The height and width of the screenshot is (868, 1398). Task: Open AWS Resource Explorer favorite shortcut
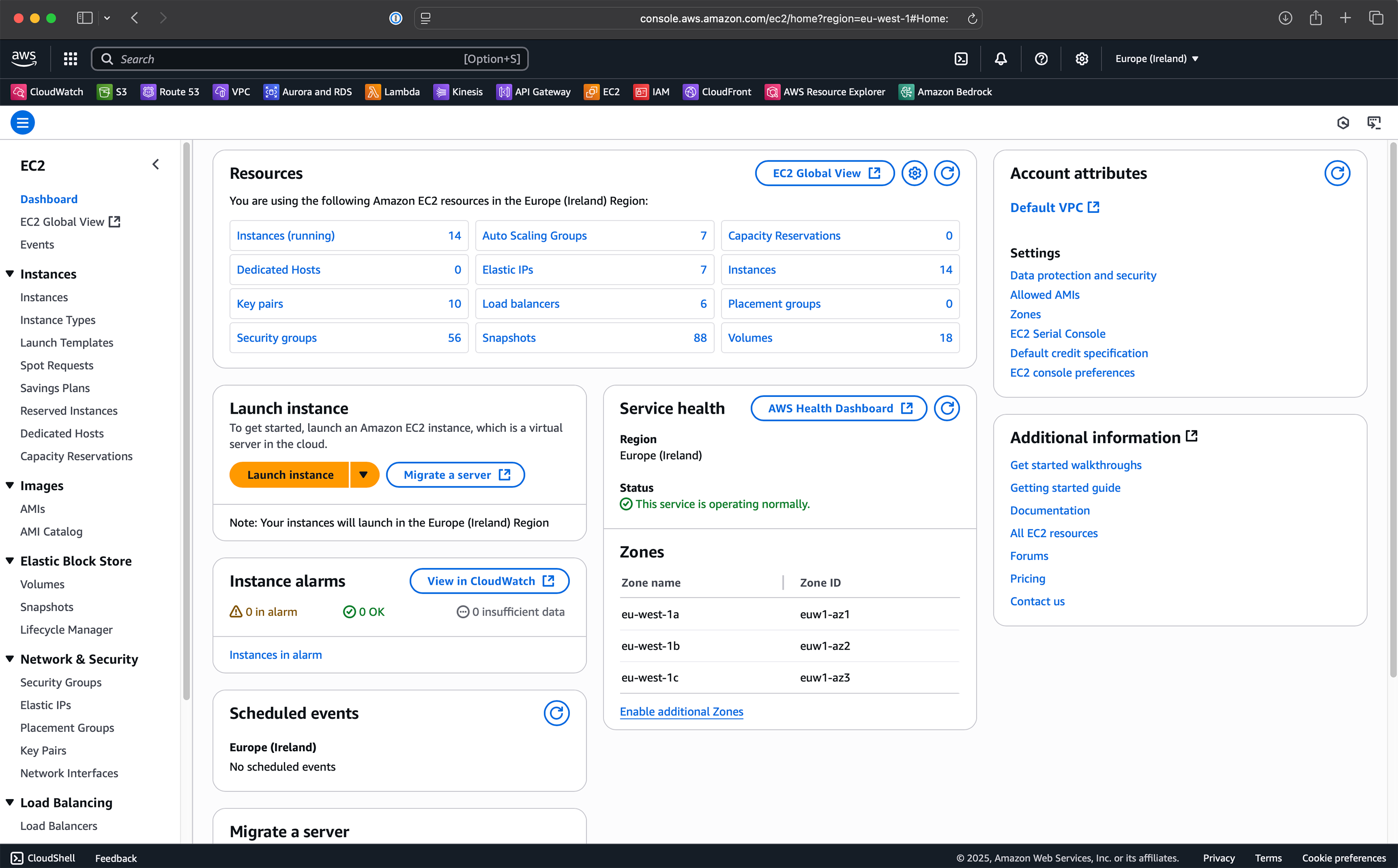click(825, 92)
